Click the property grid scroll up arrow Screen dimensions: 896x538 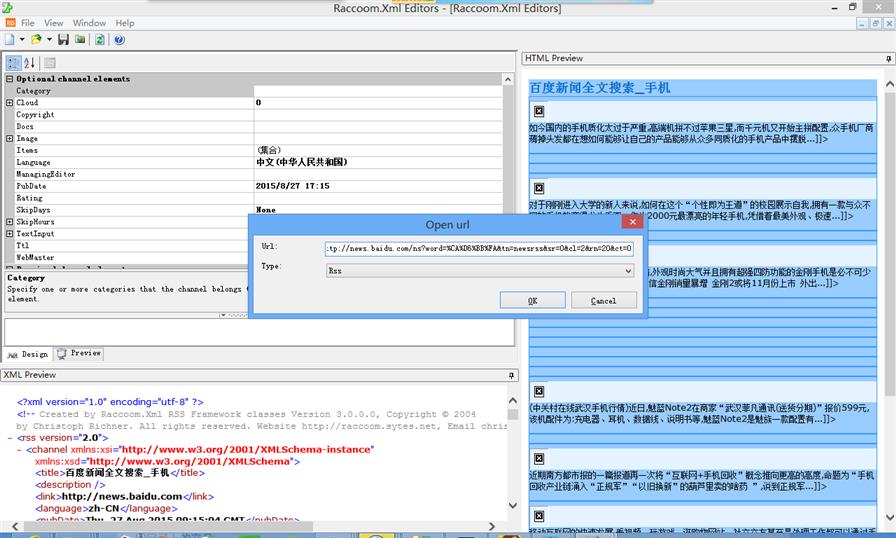point(508,79)
